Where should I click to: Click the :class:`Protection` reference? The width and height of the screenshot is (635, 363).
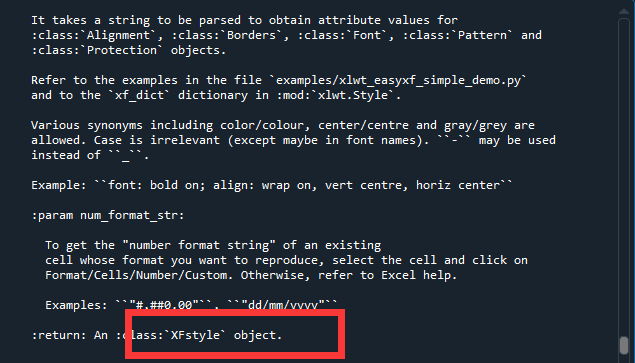(x=97, y=51)
